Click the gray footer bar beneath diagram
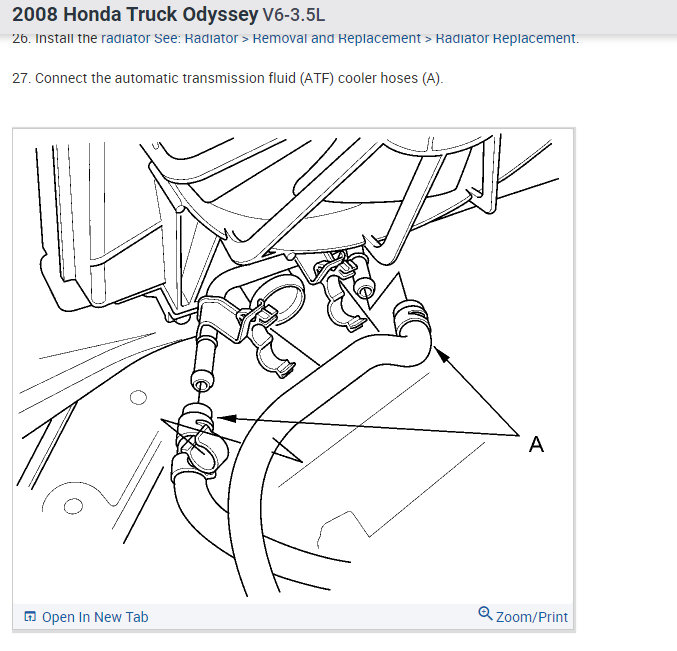Screen dimensions: 677x651 293,616
